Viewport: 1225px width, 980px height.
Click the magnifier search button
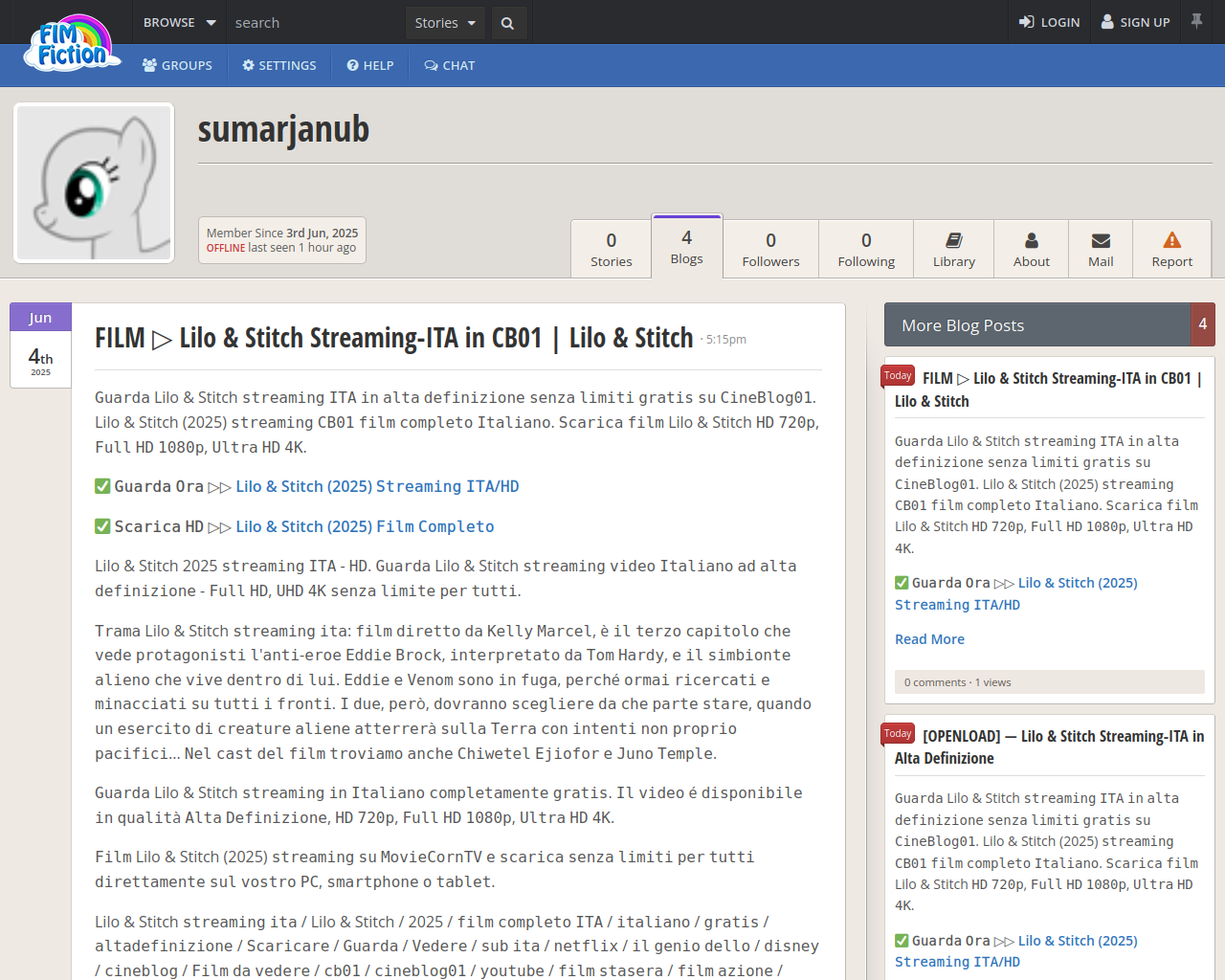pos(507,23)
